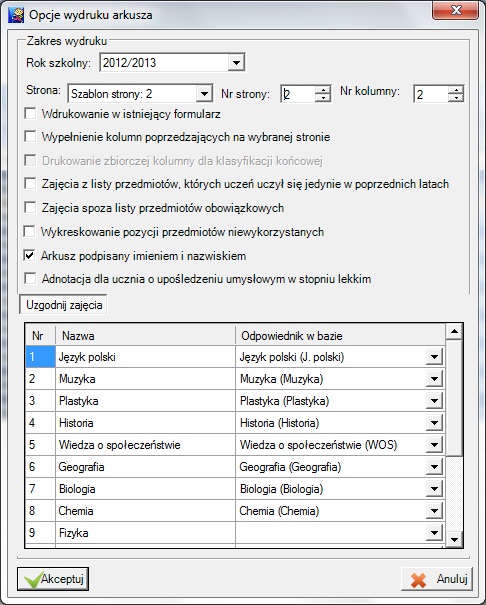Click row number 1 cell
This screenshot has height=605, width=486.
40,357
